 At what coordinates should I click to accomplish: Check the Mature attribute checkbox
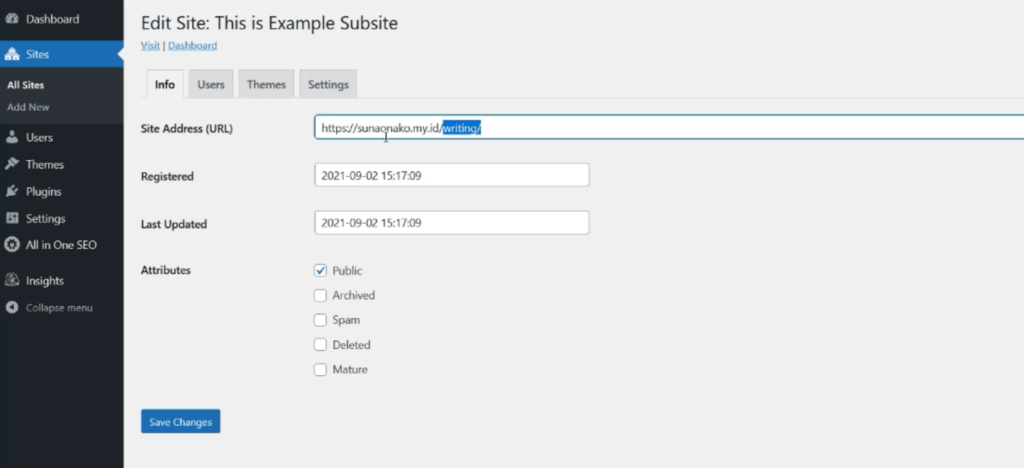321,369
